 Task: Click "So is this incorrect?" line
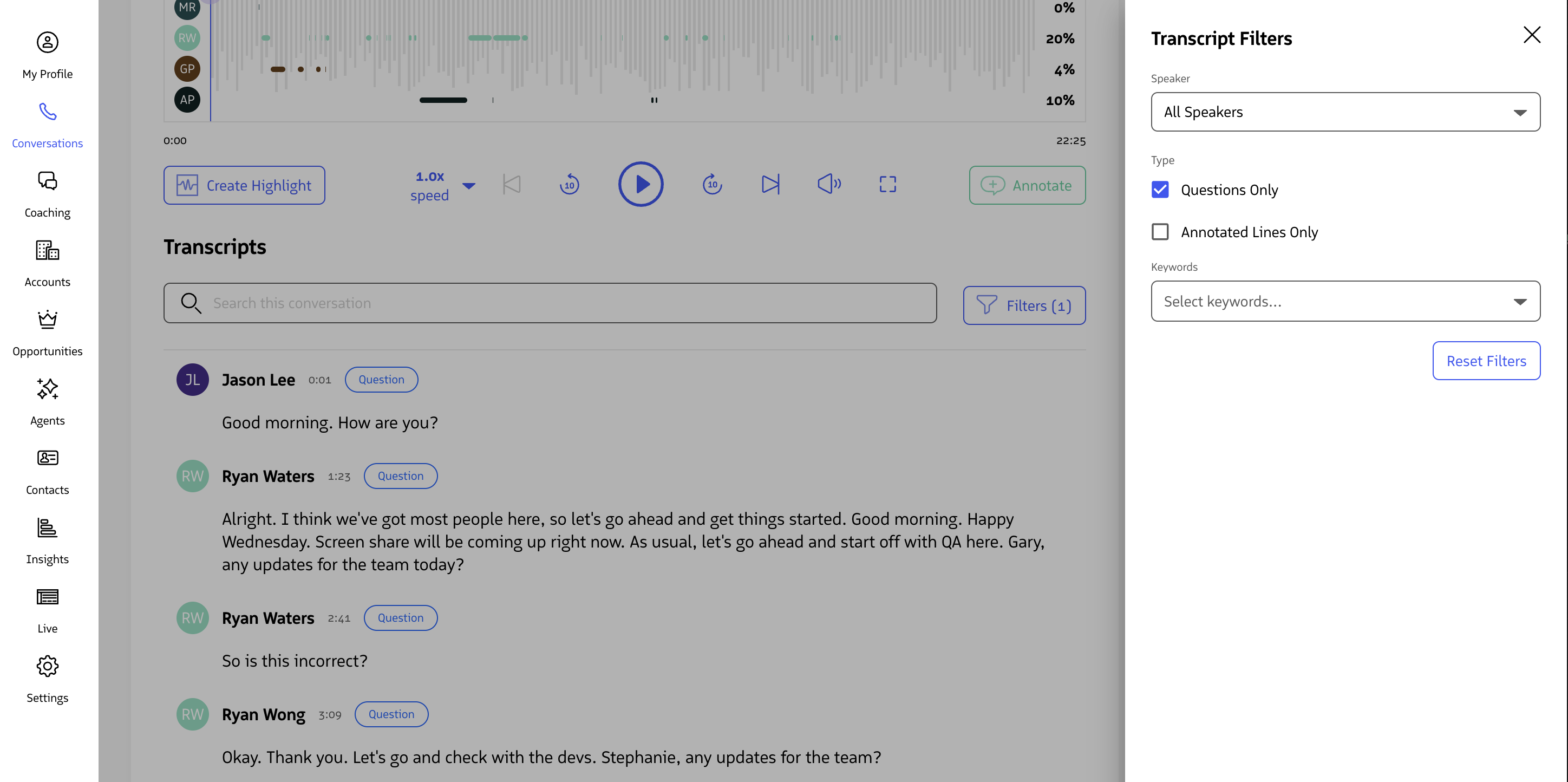click(295, 660)
